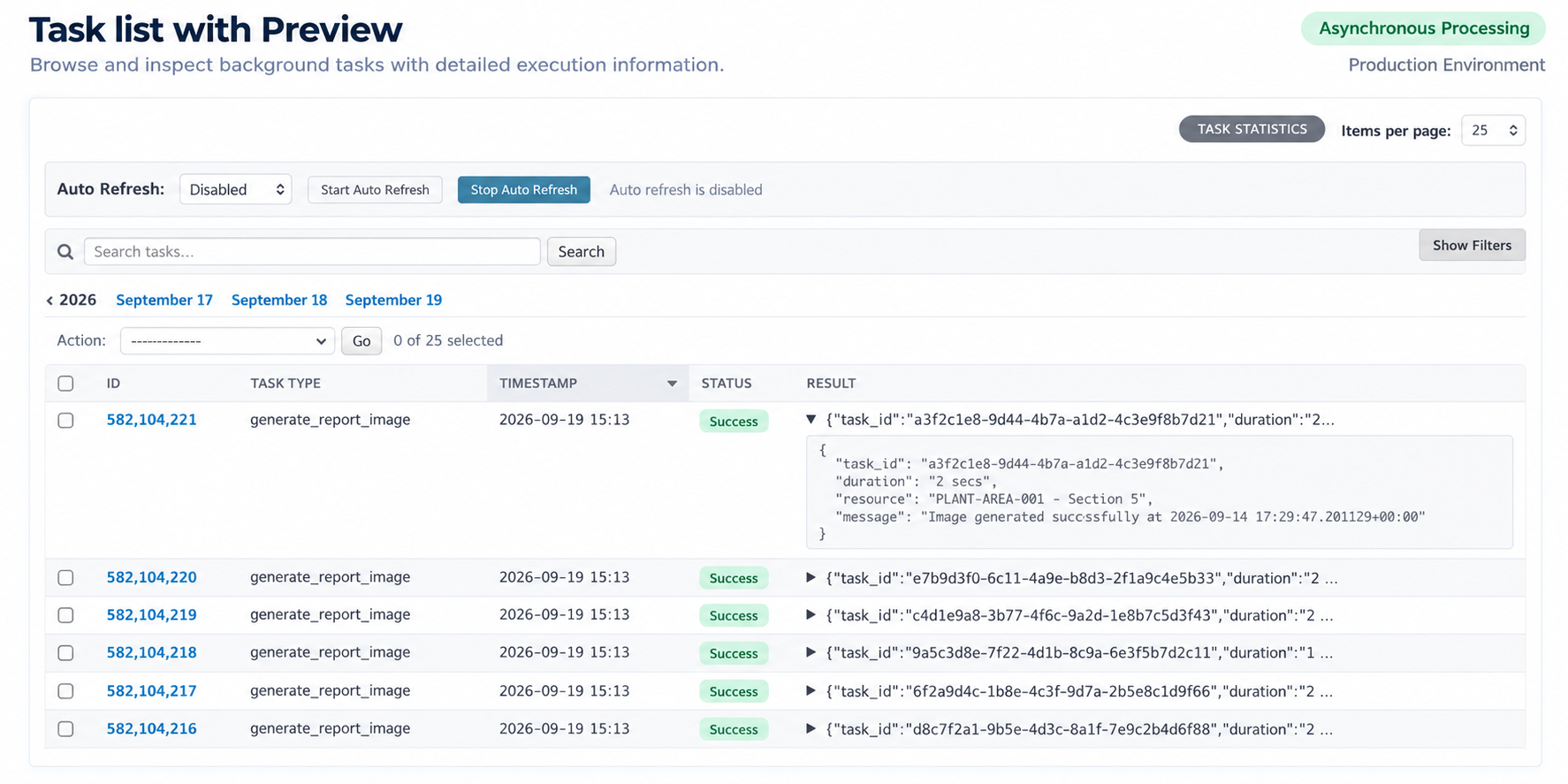Filter by September 18
Viewport: 1568px width, 784px height.
click(x=279, y=300)
